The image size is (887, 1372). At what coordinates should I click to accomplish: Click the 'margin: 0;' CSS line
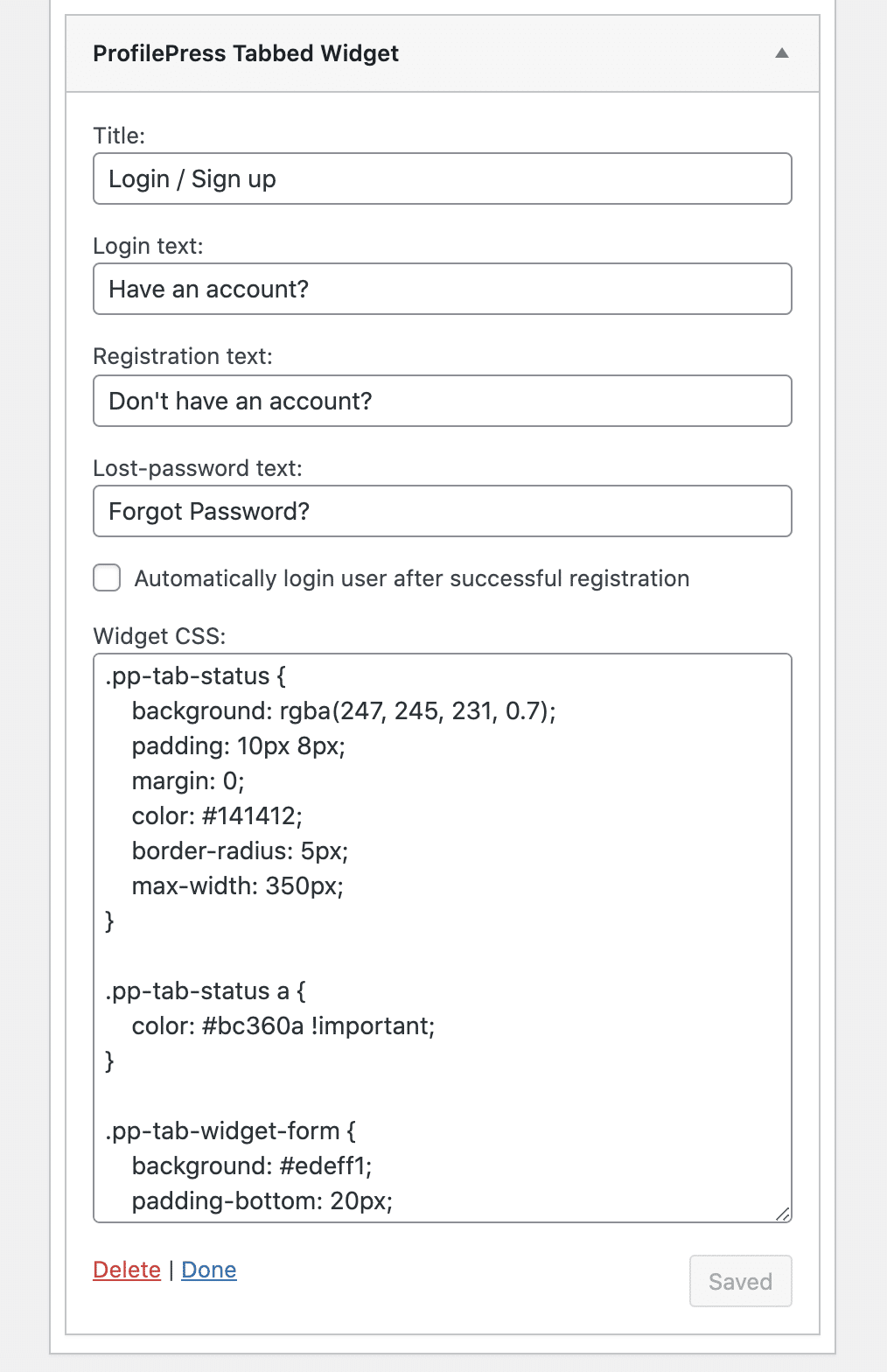pyautogui.click(x=188, y=780)
